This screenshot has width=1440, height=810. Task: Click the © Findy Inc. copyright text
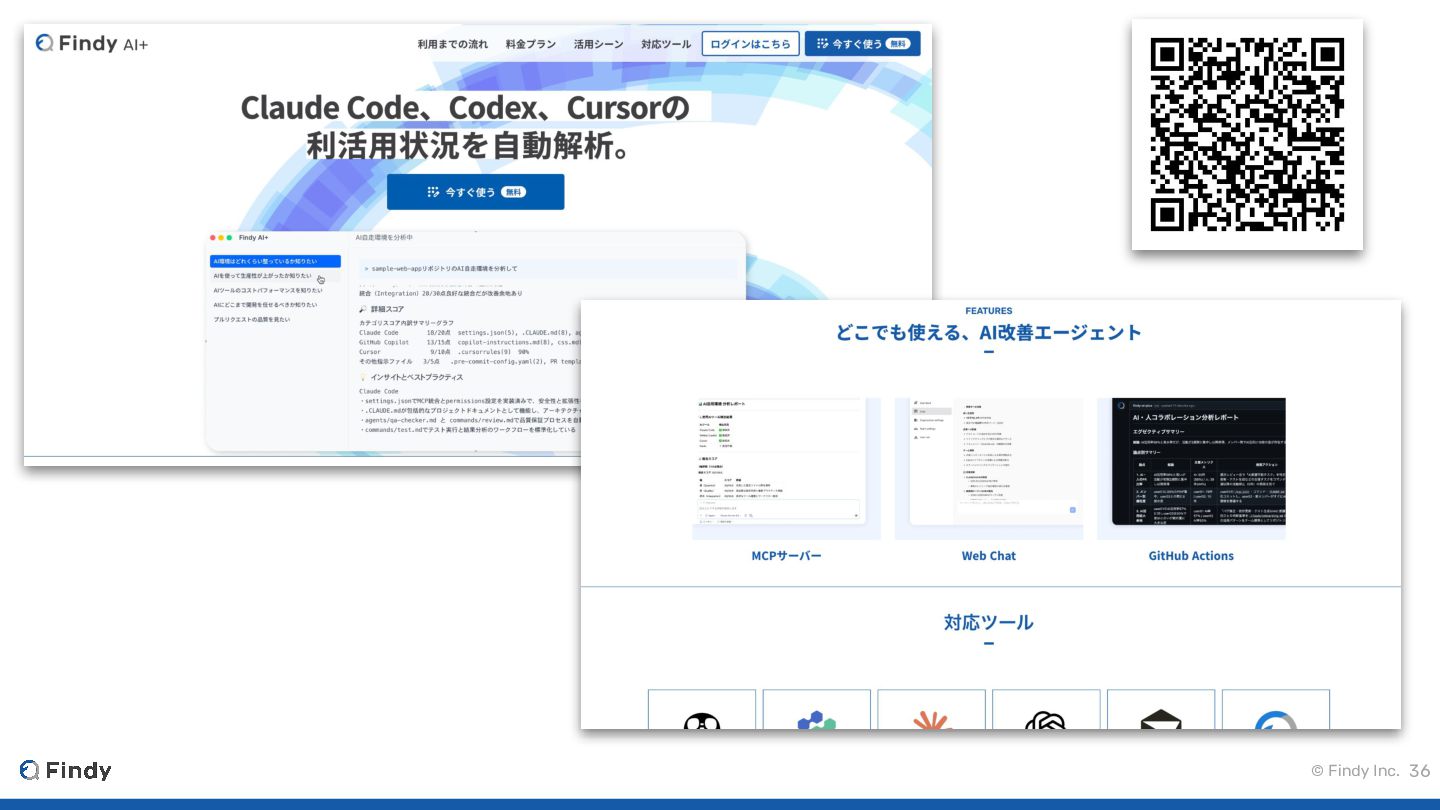pos(1355,771)
